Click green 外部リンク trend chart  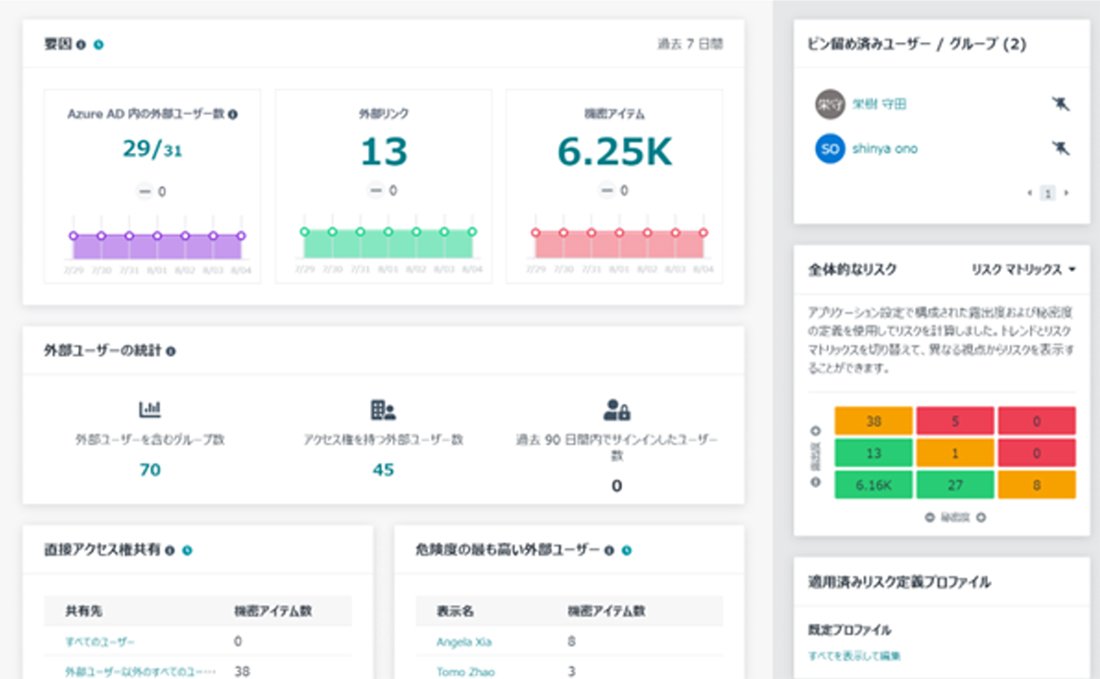click(x=388, y=244)
